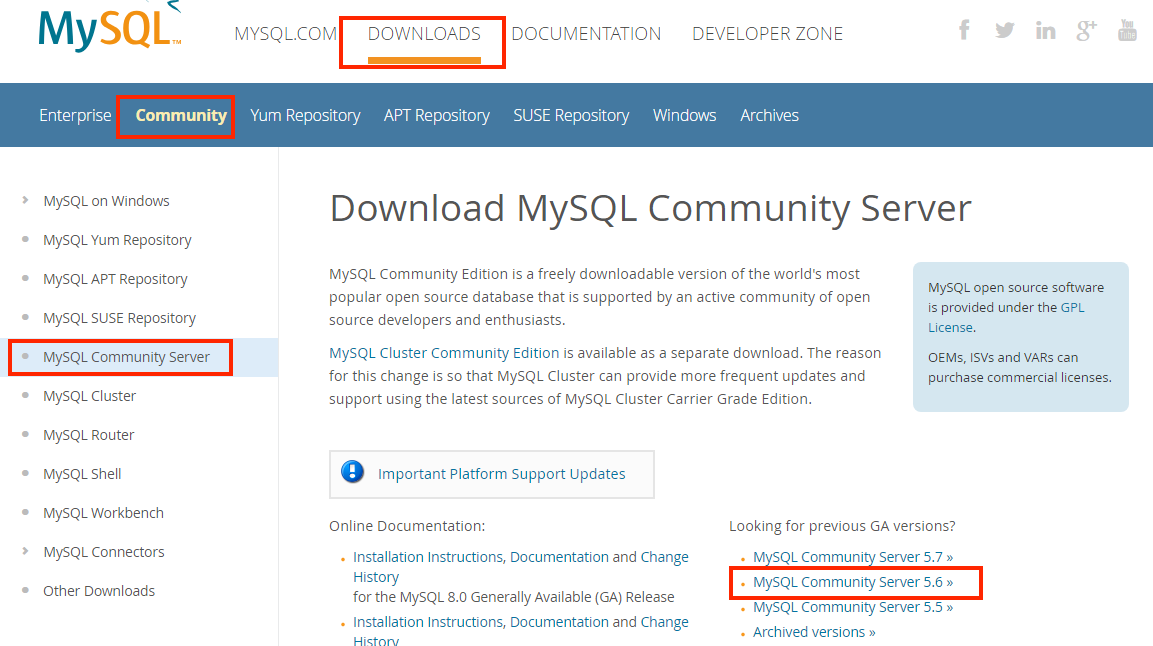This screenshot has width=1153, height=646.
Task: Open the SUSE Repository tab
Action: click(571, 115)
